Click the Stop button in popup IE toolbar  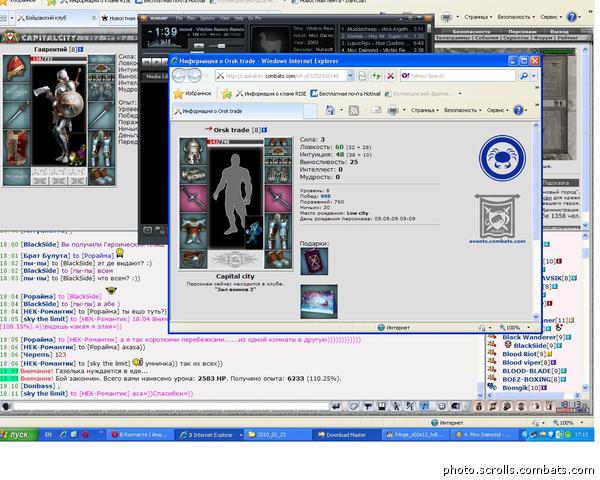390,76
